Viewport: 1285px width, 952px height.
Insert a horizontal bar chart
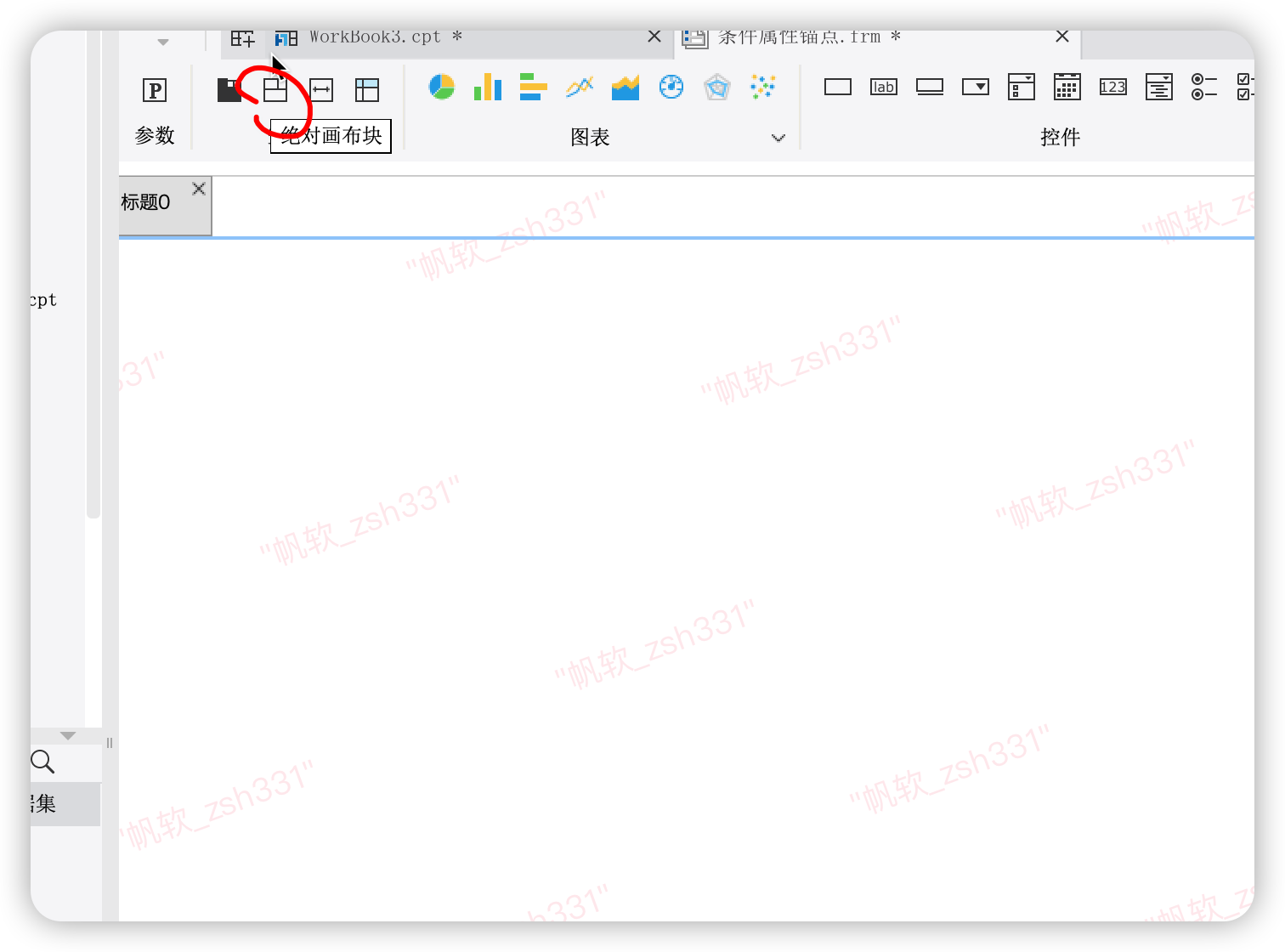(x=534, y=87)
